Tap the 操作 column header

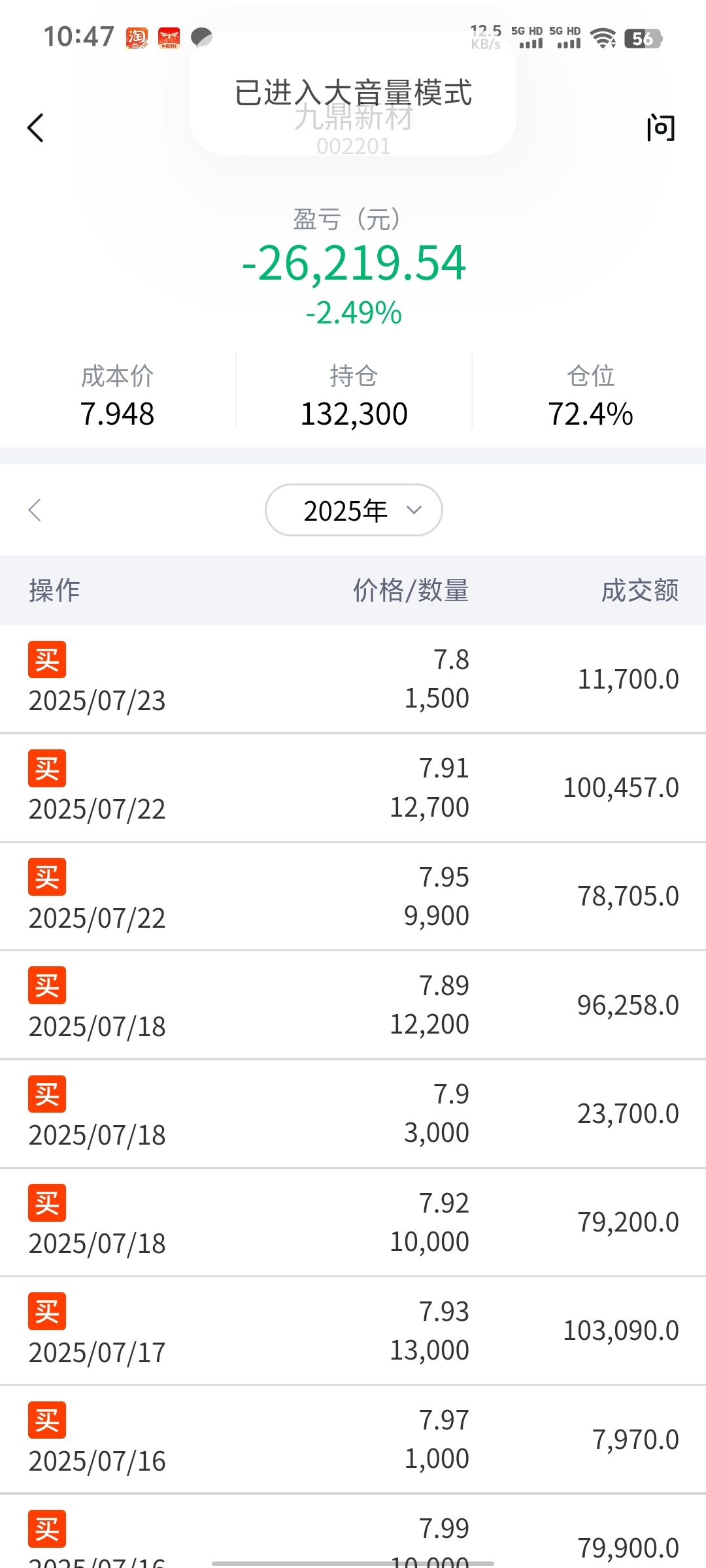point(55,591)
